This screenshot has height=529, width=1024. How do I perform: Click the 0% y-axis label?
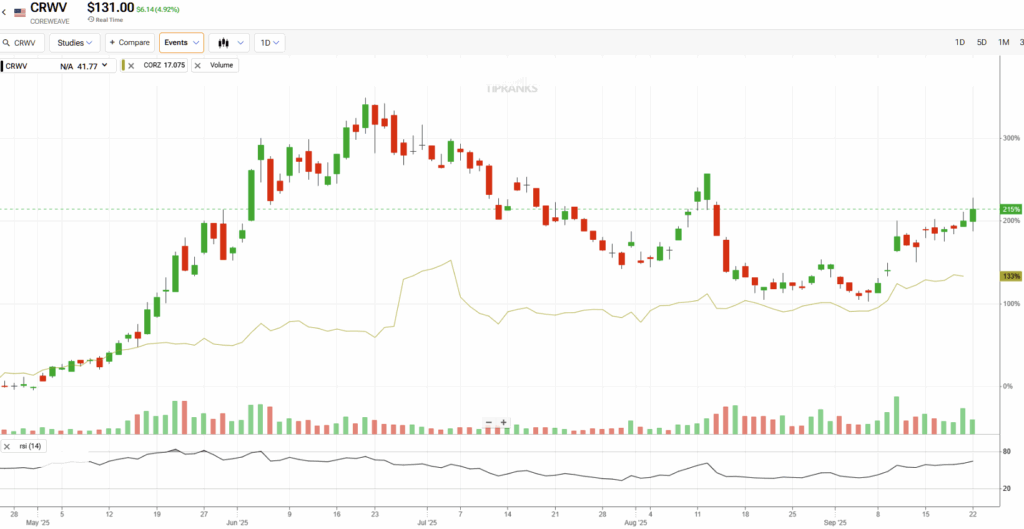1009,387
